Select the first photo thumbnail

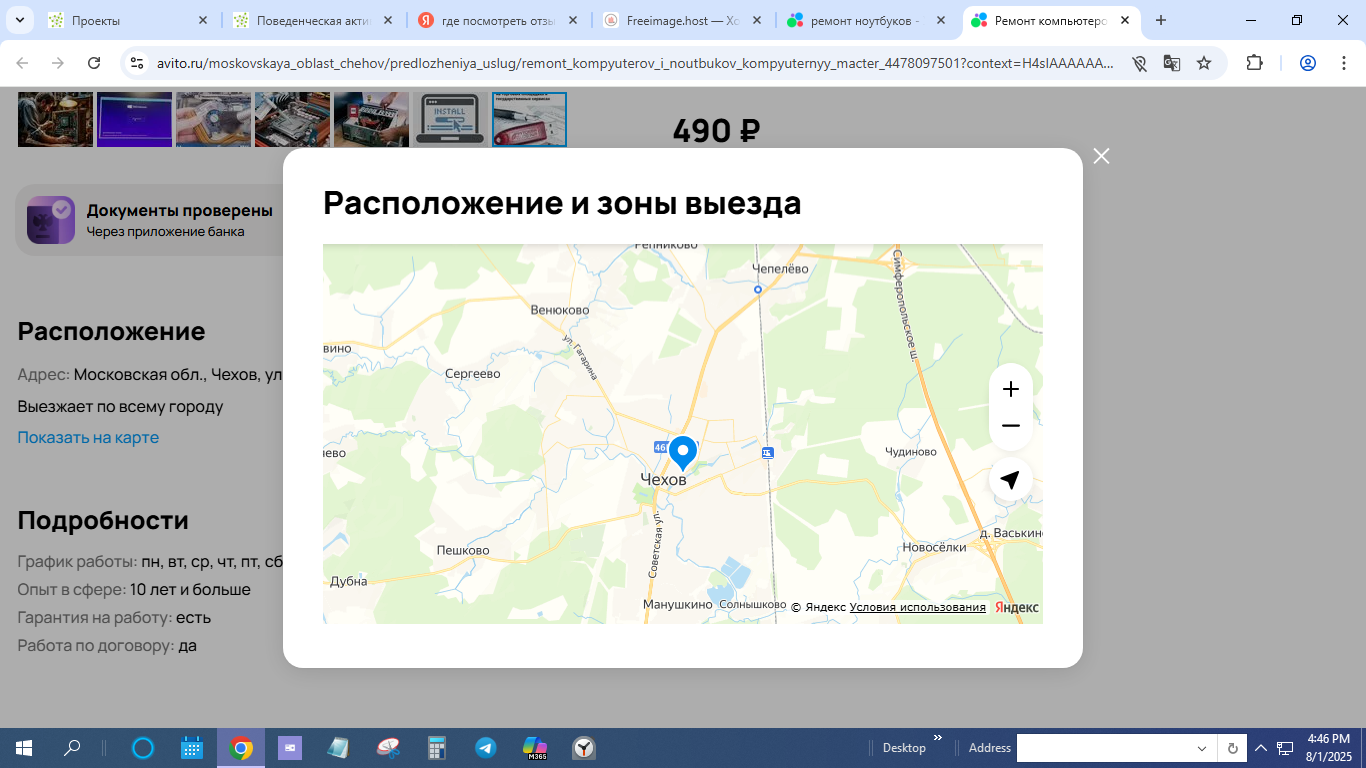[x=55, y=119]
